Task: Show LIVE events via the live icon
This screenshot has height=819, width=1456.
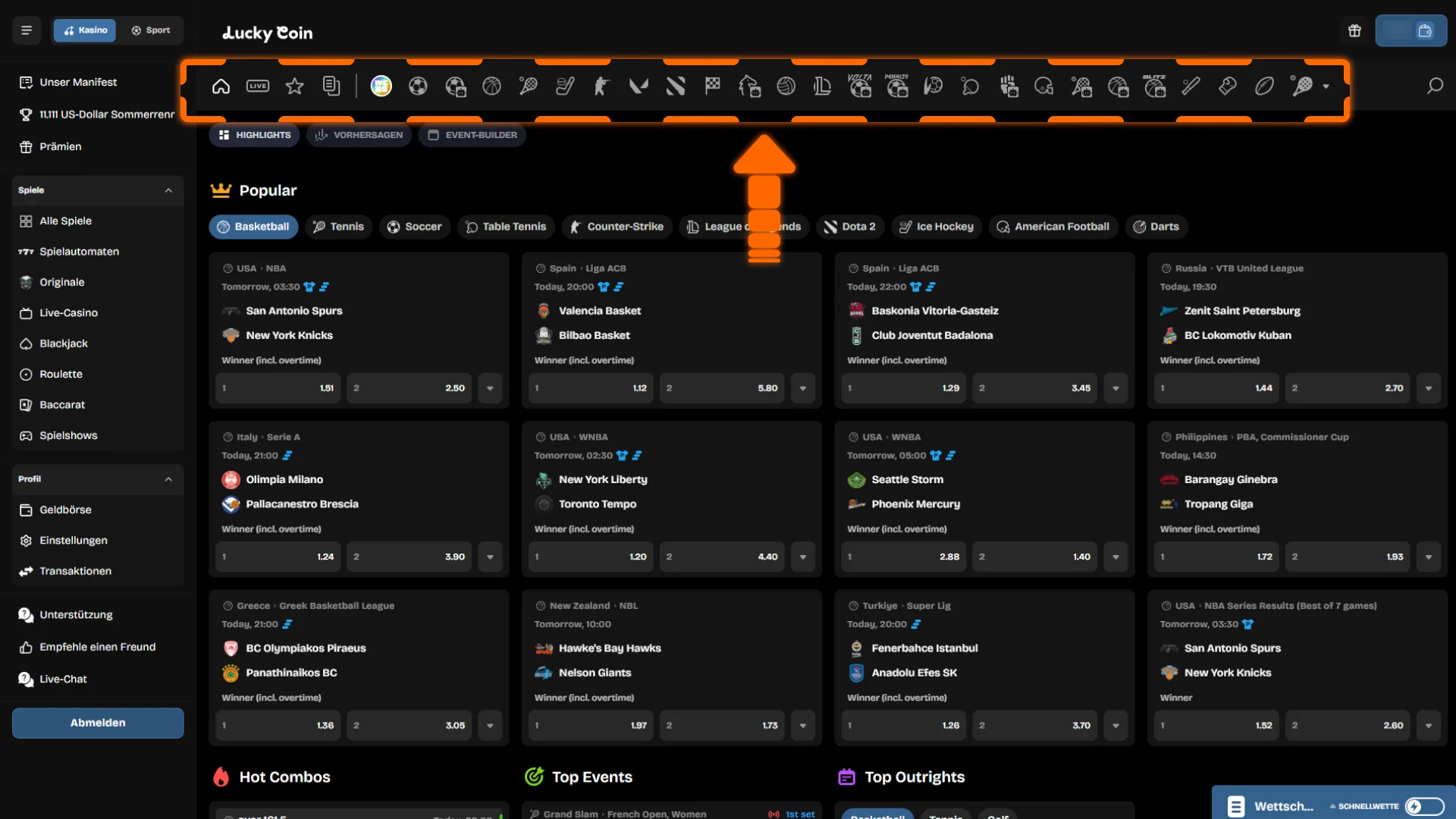Action: [x=258, y=86]
